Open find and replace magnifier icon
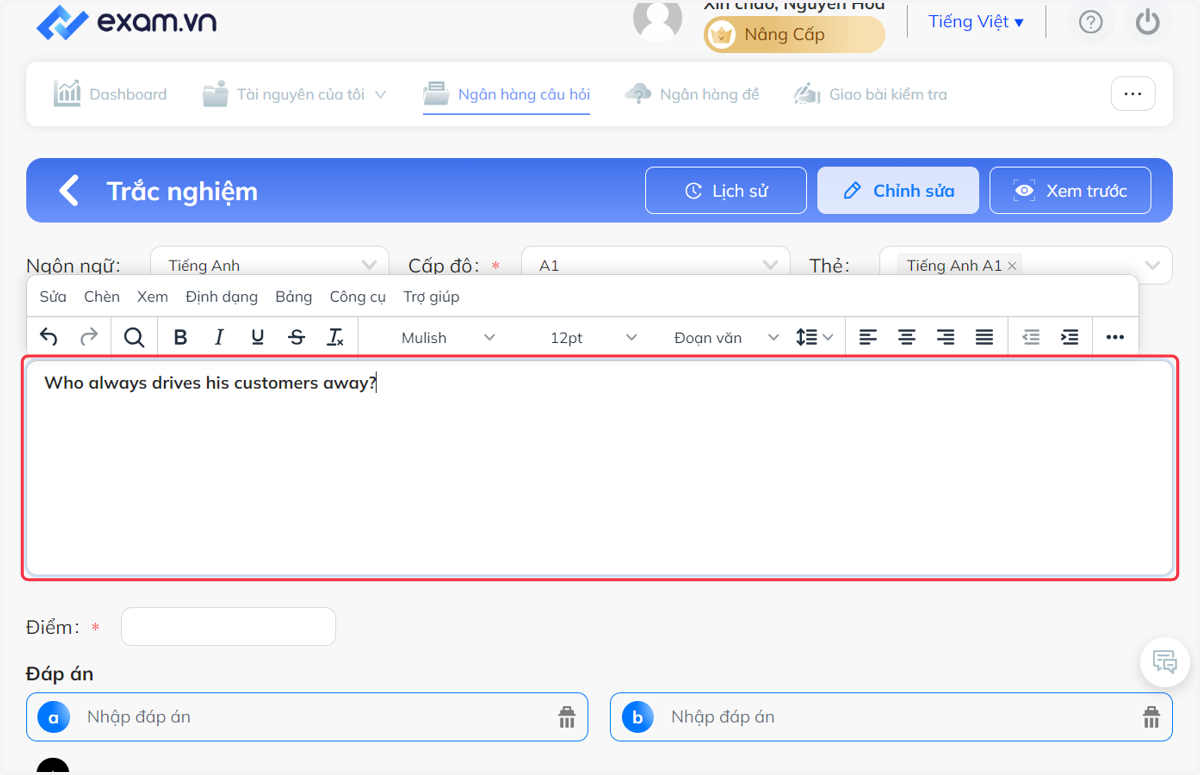This screenshot has height=775, width=1200. coord(134,337)
